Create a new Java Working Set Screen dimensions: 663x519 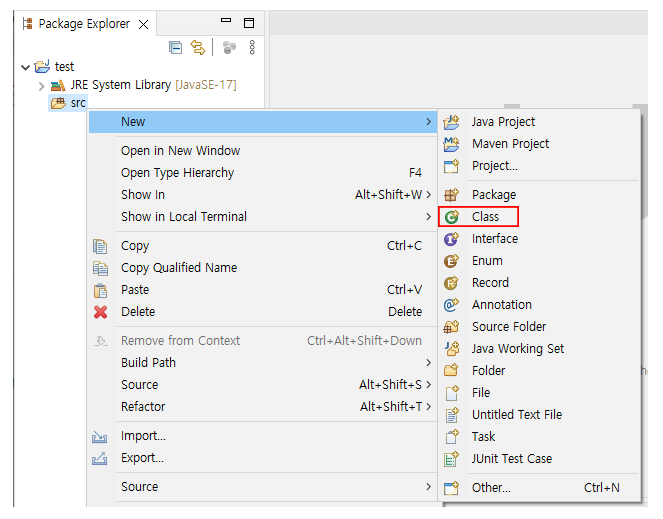click(x=540, y=349)
